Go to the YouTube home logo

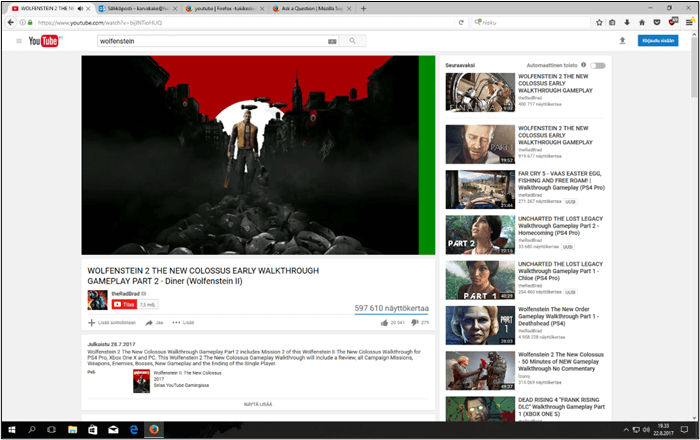tap(44, 41)
